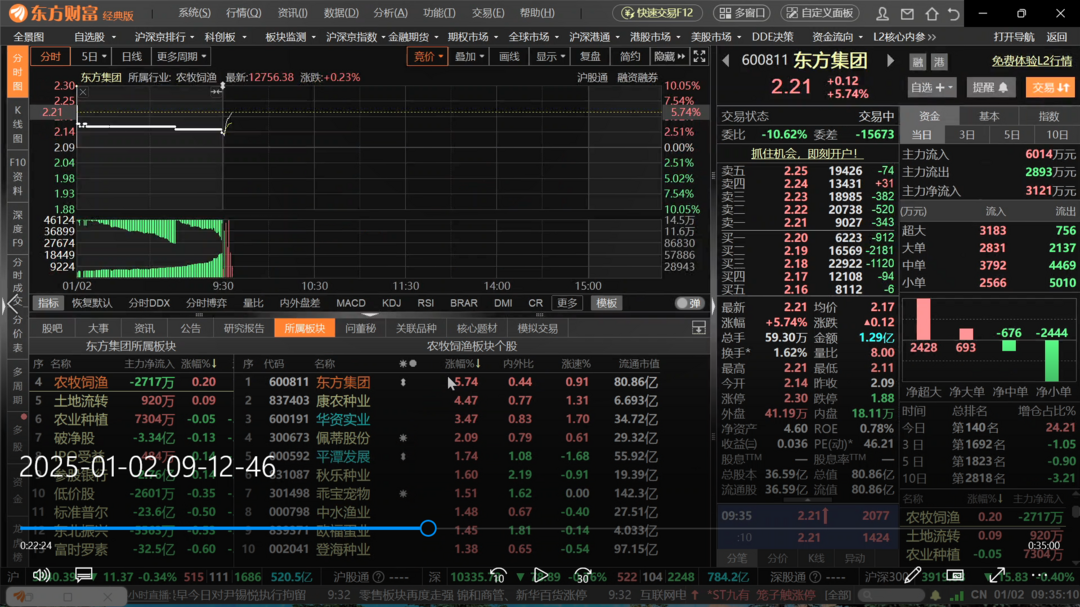Open the 竞价 dropdown

click(x=428, y=56)
